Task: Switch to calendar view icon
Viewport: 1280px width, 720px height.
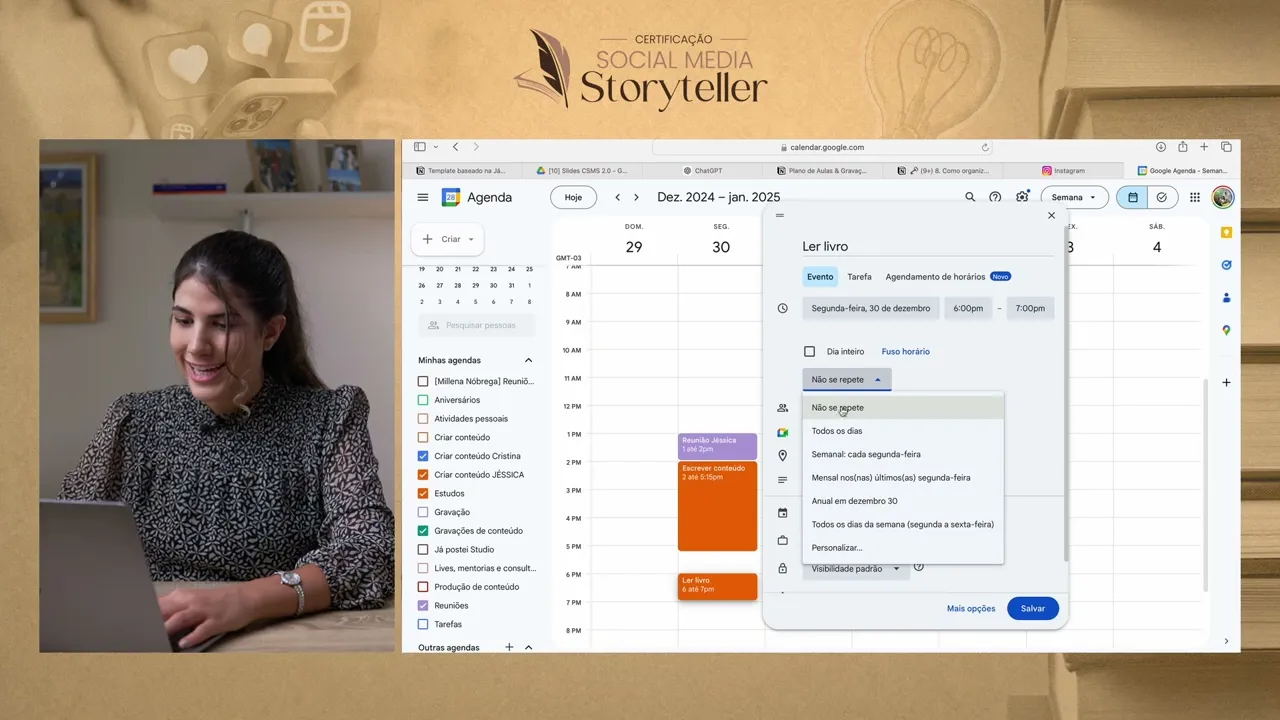Action: coord(1133,197)
